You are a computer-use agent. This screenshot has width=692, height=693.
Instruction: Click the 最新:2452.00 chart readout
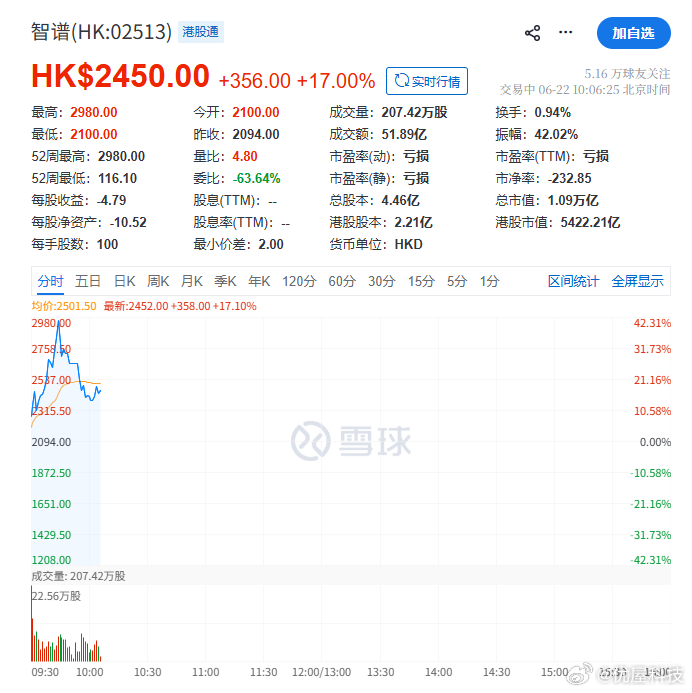click(x=180, y=306)
